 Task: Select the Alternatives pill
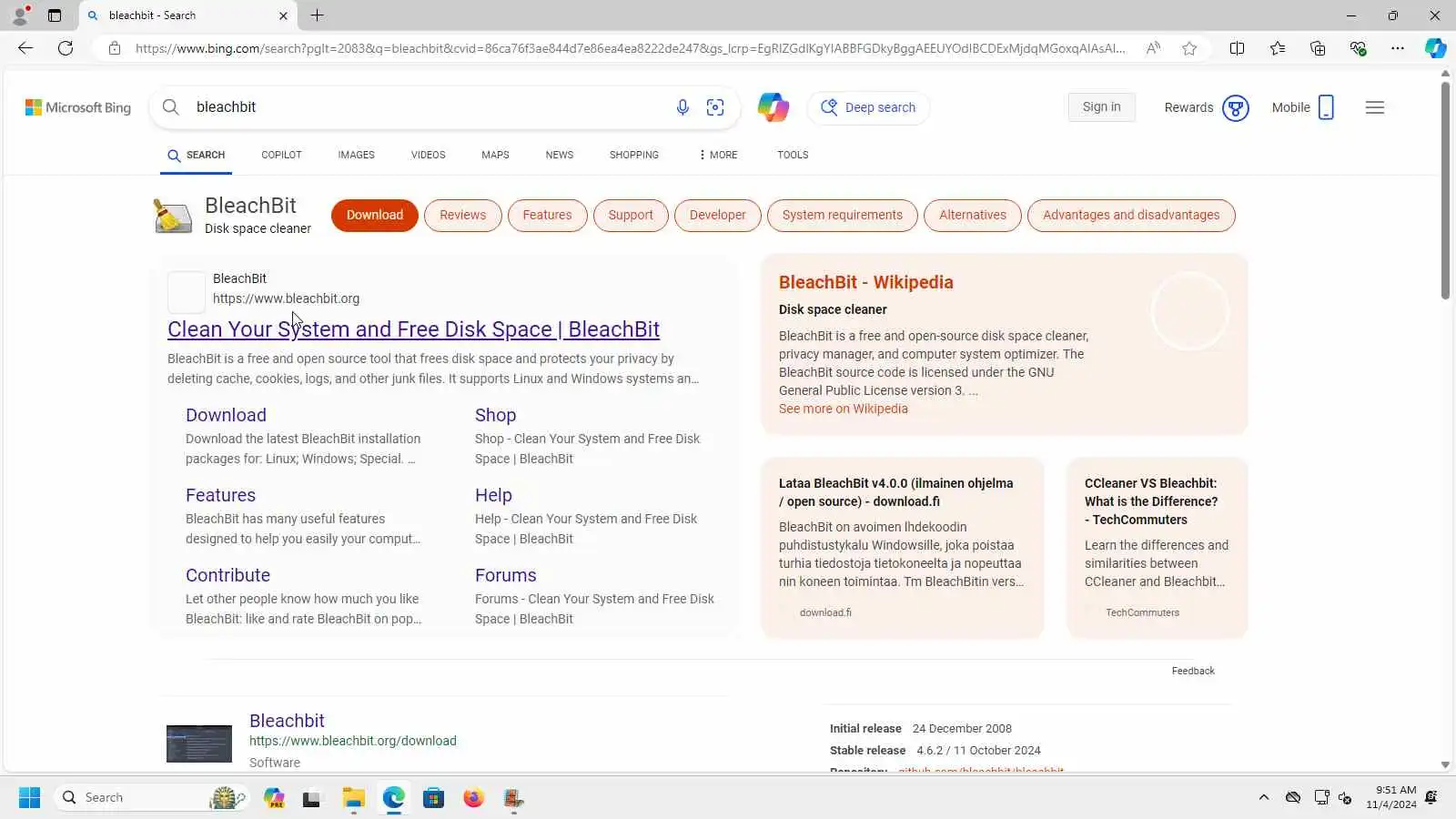(x=972, y=216)
